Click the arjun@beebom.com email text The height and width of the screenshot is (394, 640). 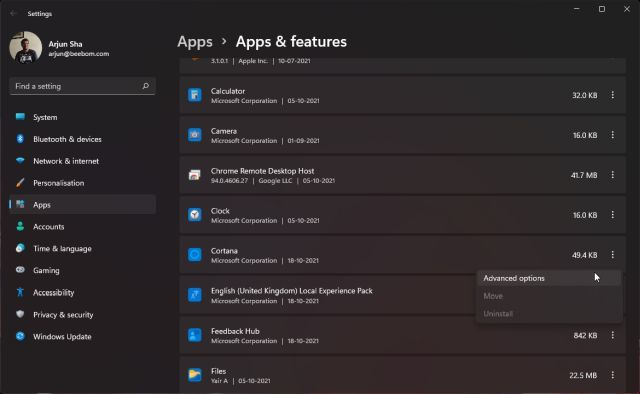click(x=79, y=54)
